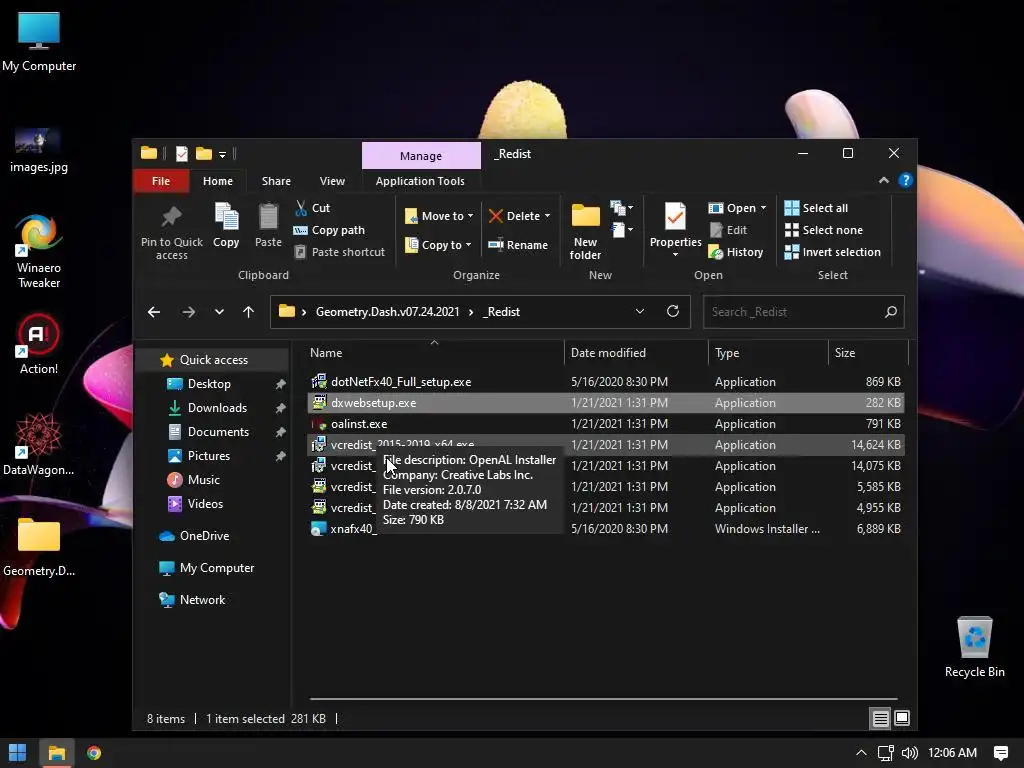This screenshot has height=768, width=1024.
Task: Open the Application Tools tab
Action: tap(420, 181)
